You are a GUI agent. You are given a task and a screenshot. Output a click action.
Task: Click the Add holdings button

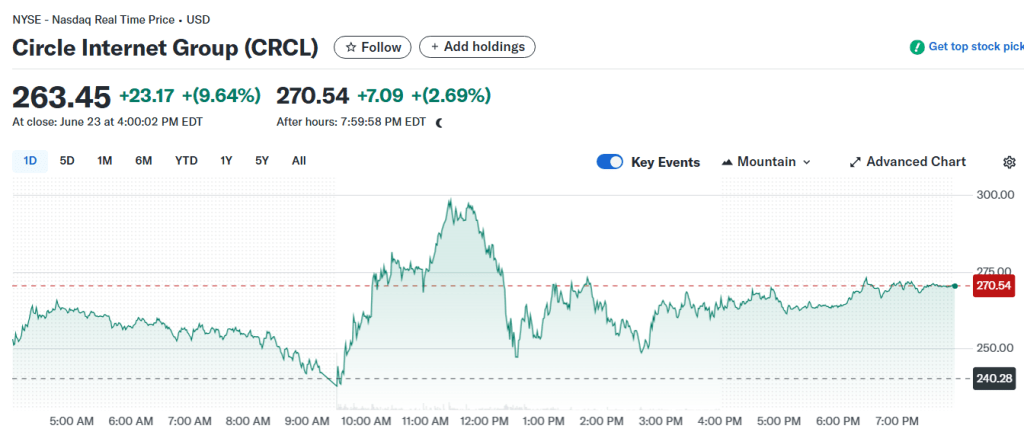(x=477, y=47)
